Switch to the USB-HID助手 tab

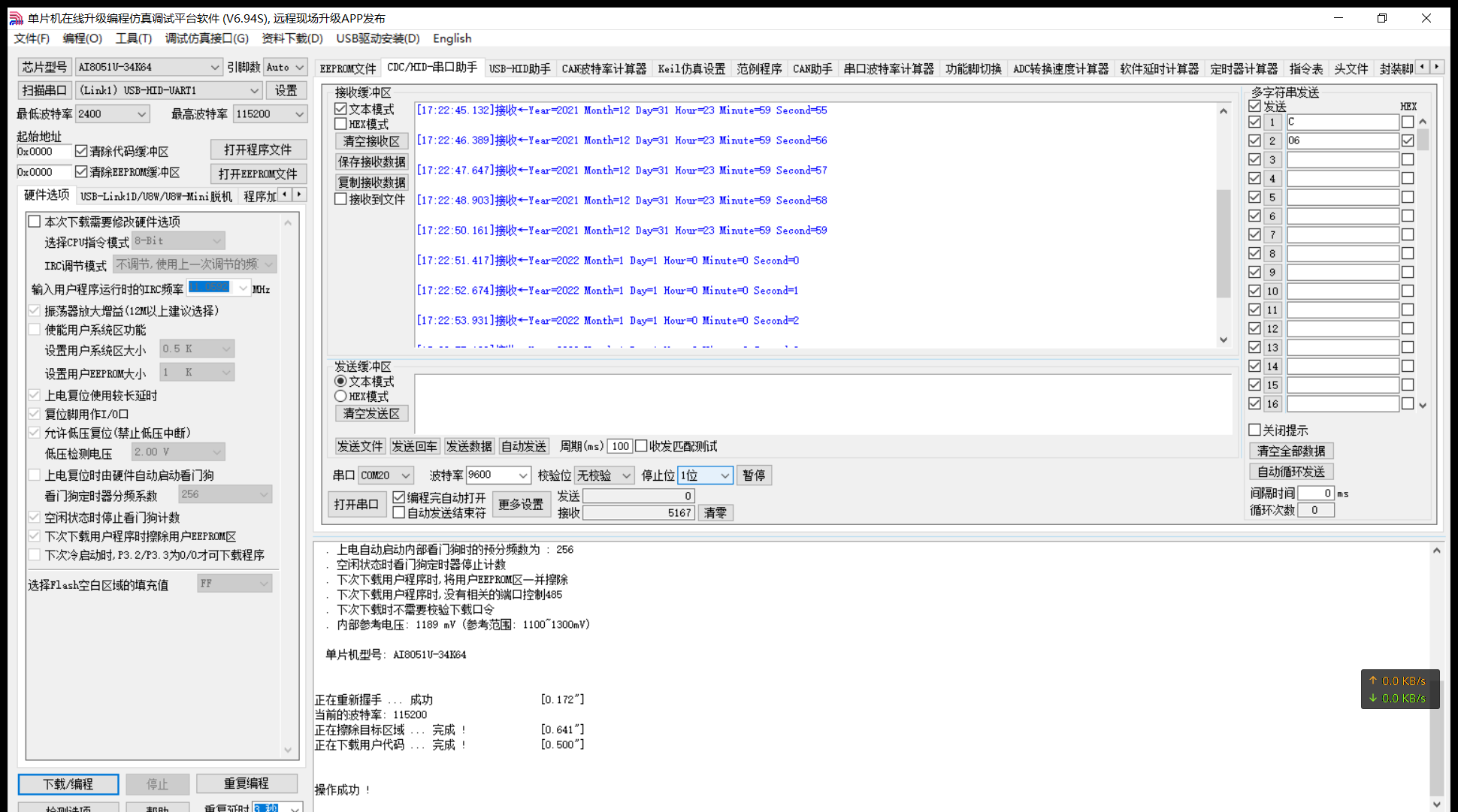[x=519, y=69]
